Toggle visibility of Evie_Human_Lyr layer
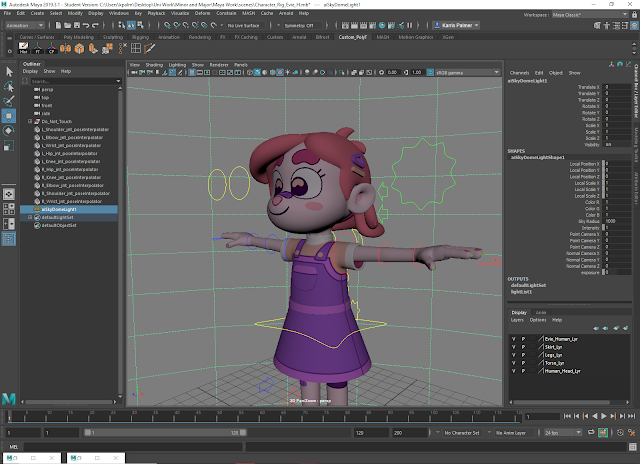The height and width of the screenshot is (464, 640). click(x=513, y=339)
